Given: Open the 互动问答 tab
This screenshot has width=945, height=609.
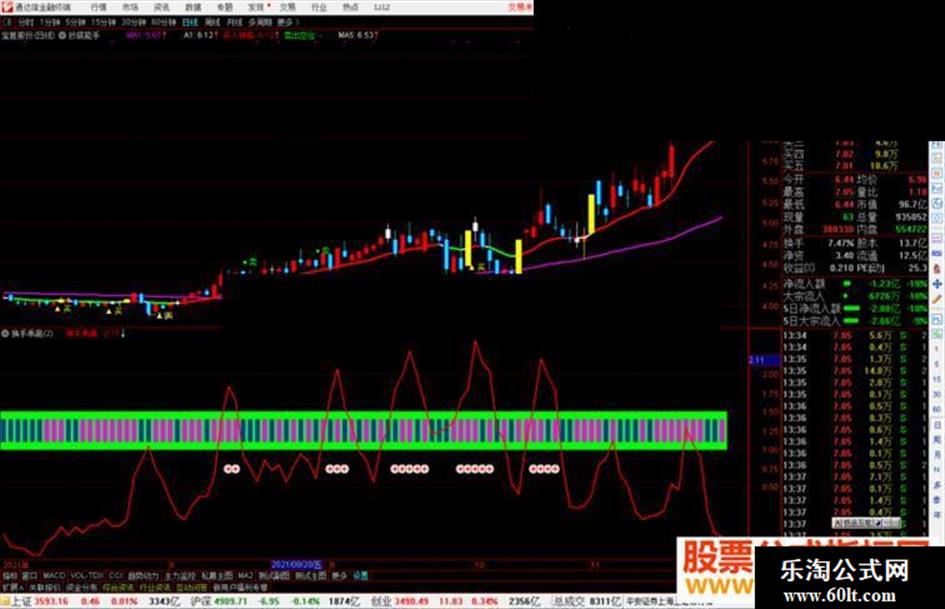Looking at the screenshot, I should pos(191,587).
